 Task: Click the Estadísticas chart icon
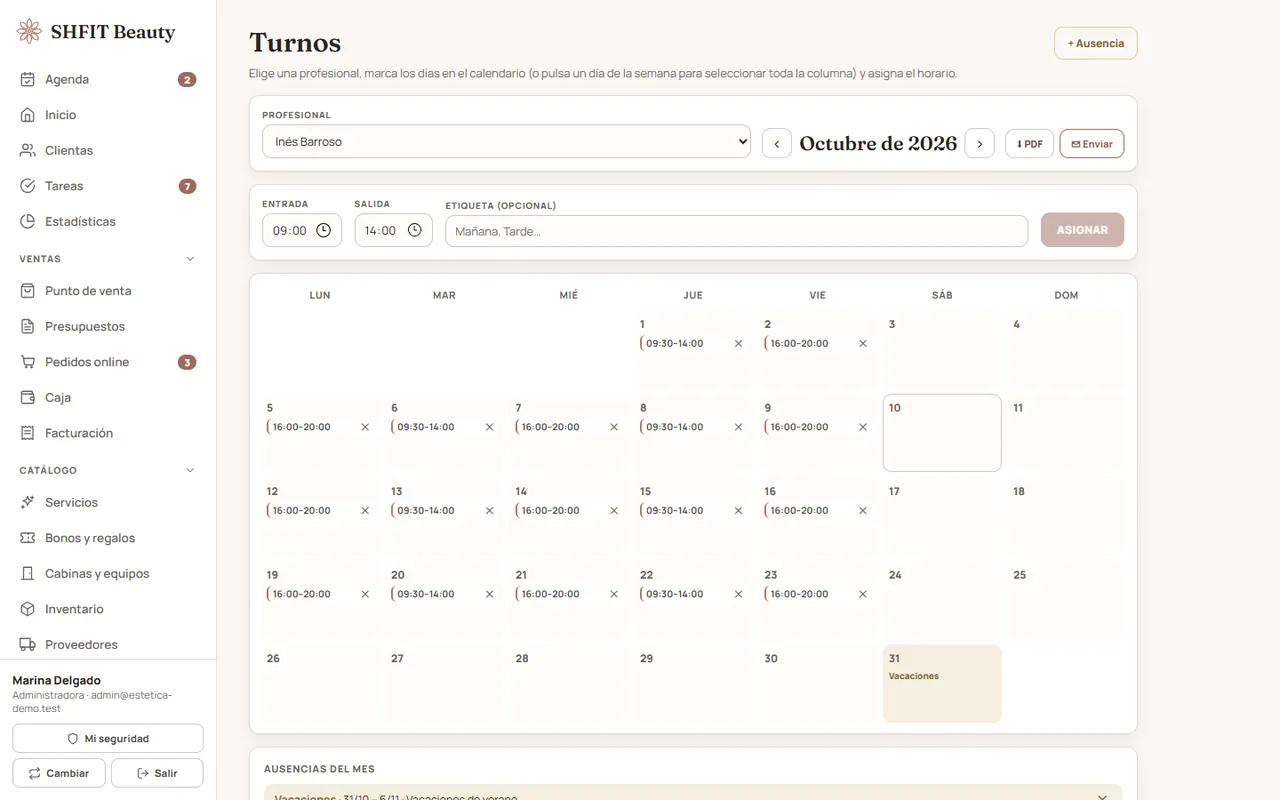28,221
